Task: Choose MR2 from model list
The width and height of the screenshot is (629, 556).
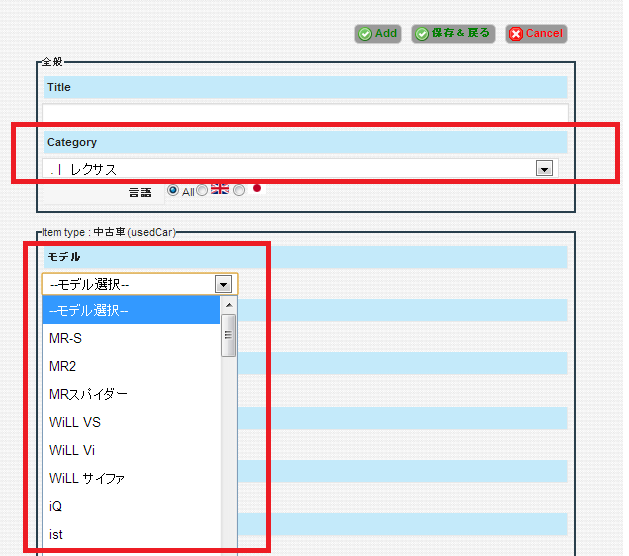Action: coord(131,366)
